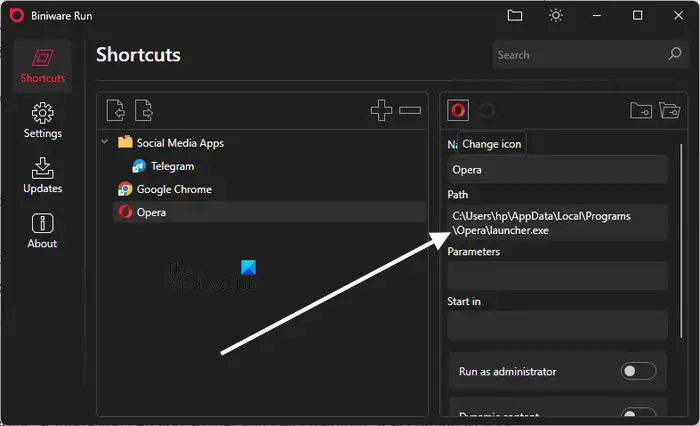
Task: Open the About sidebar section
Action: tap(42, 230)
